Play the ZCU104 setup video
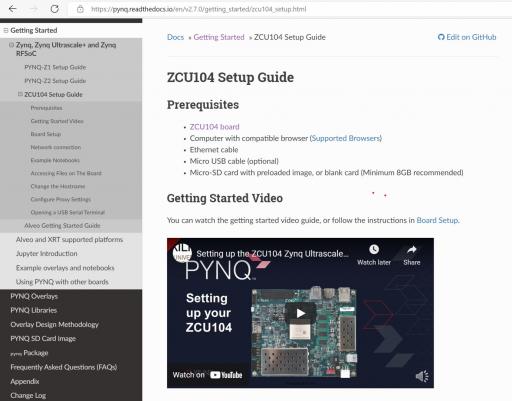Viewport: 512px width, 401px height. click(x=301, y=313)
